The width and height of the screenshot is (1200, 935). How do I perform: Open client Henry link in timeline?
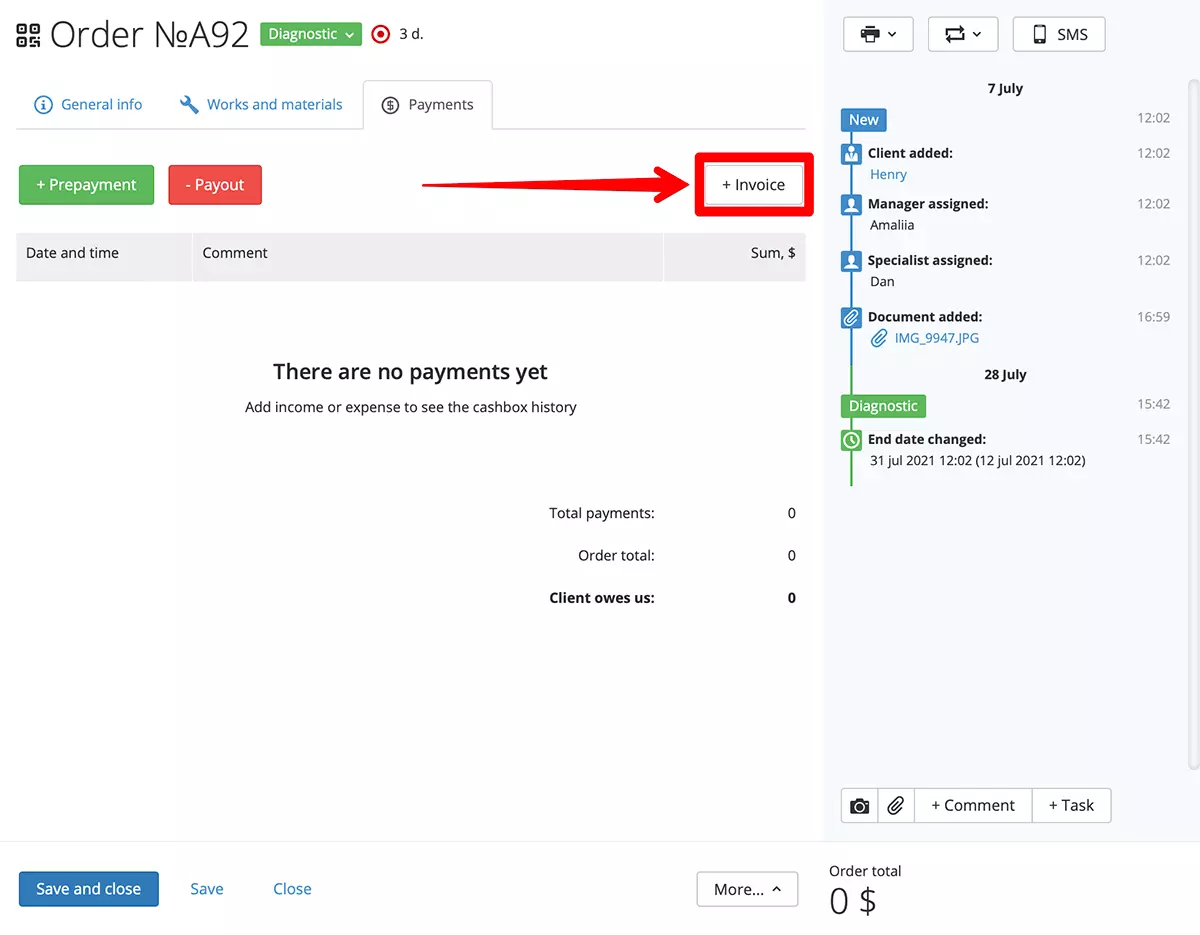[888, 175]
